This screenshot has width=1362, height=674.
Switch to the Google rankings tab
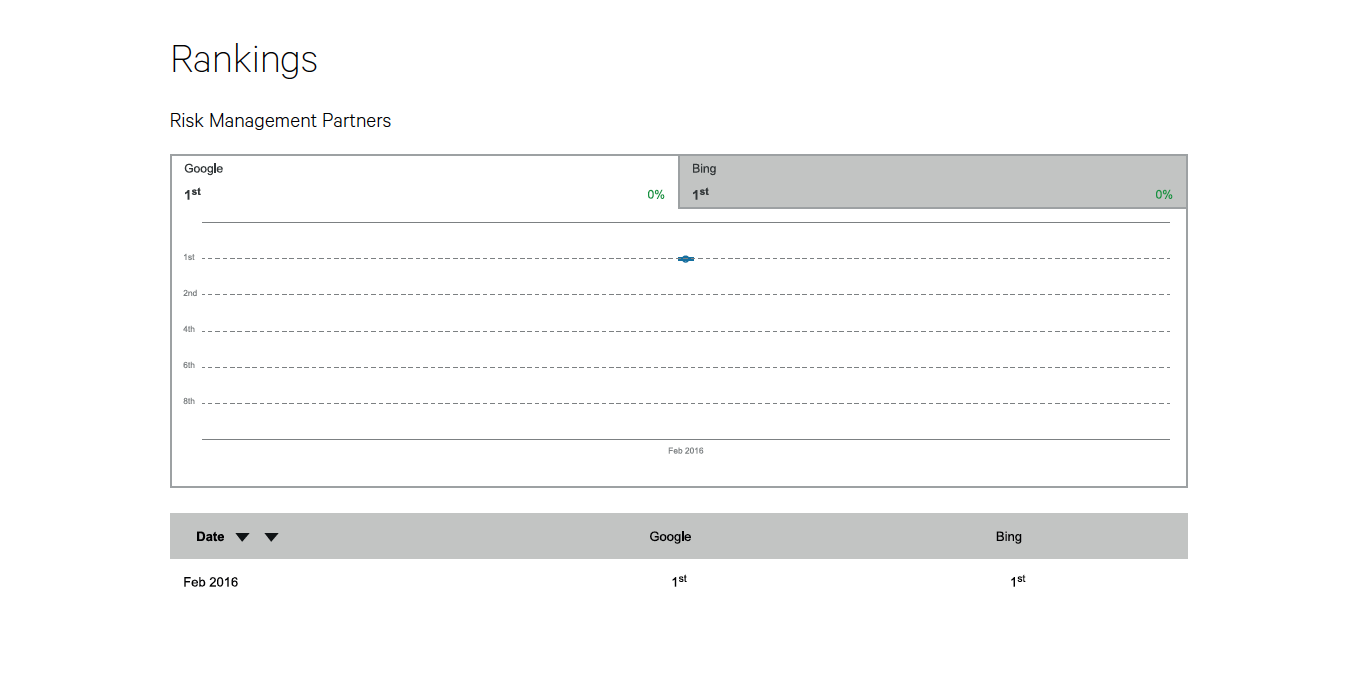pos(425,181)
